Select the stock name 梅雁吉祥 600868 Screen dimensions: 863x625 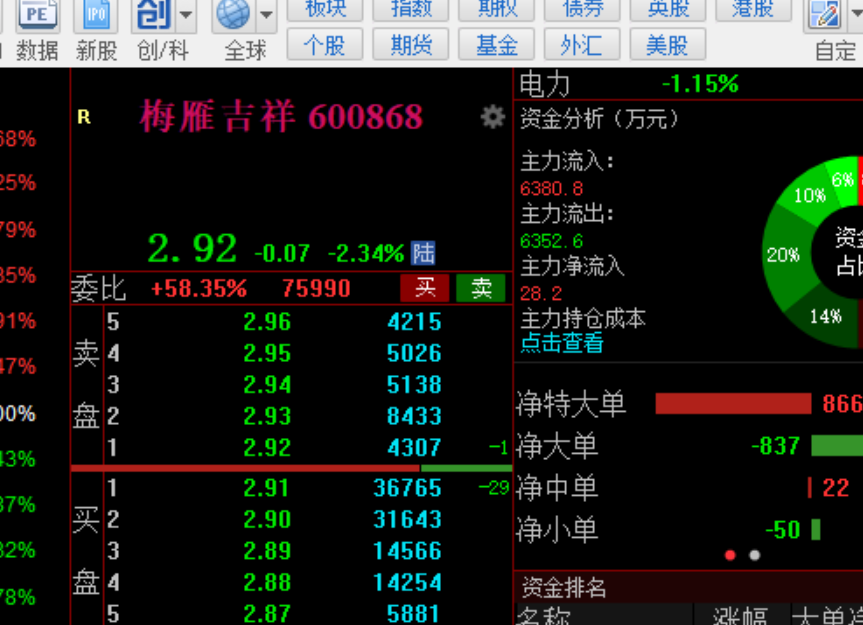281,117
